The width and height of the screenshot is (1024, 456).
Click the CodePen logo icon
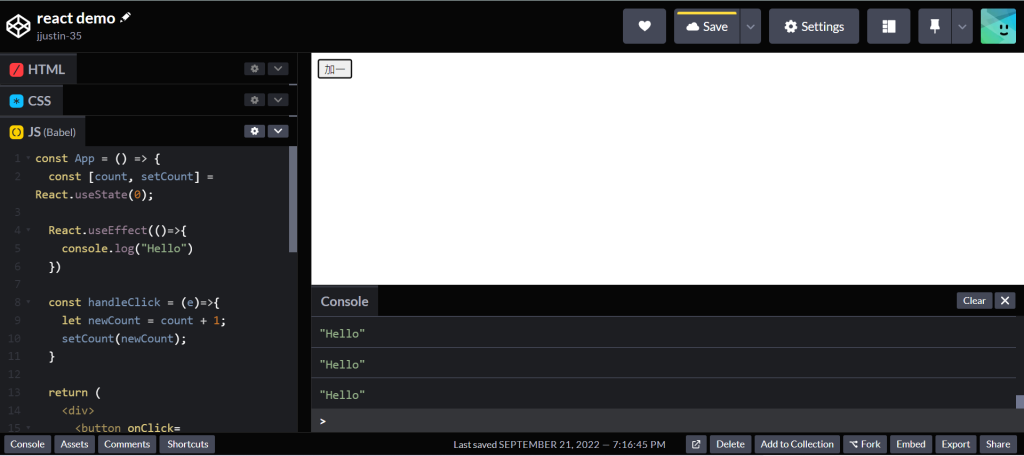point(18,26)
